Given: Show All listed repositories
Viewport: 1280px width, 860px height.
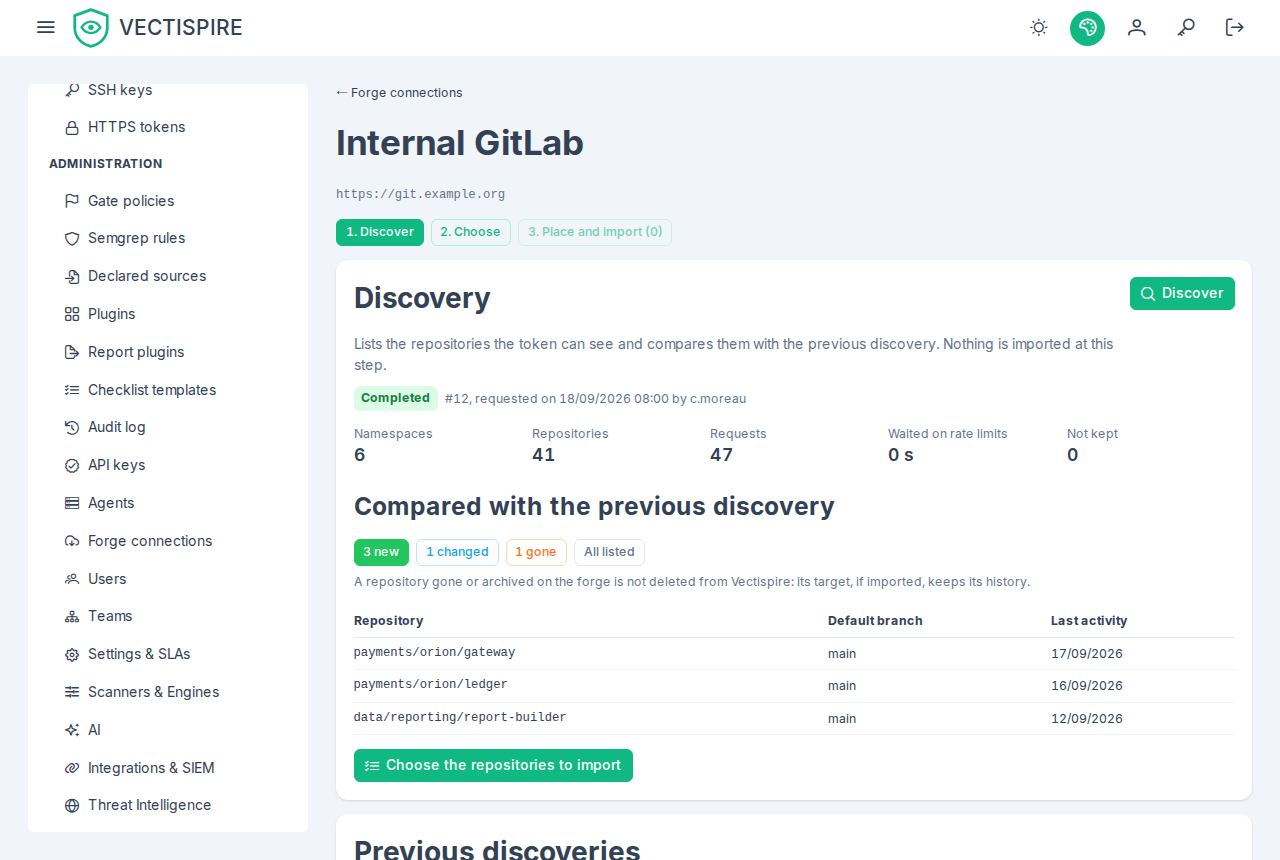Looking at the screenshot, I should (x=609, y=552).
